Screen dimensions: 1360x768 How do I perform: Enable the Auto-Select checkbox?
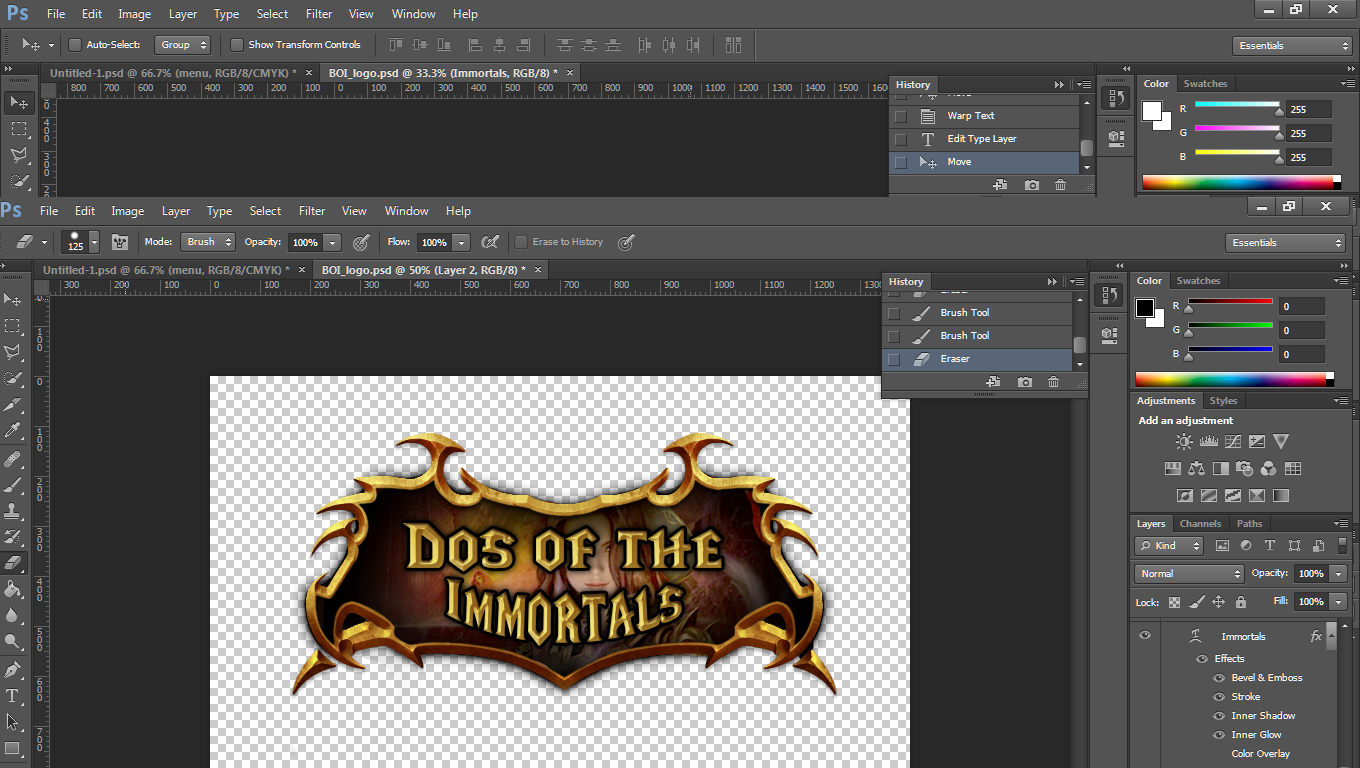click(75, 45)
